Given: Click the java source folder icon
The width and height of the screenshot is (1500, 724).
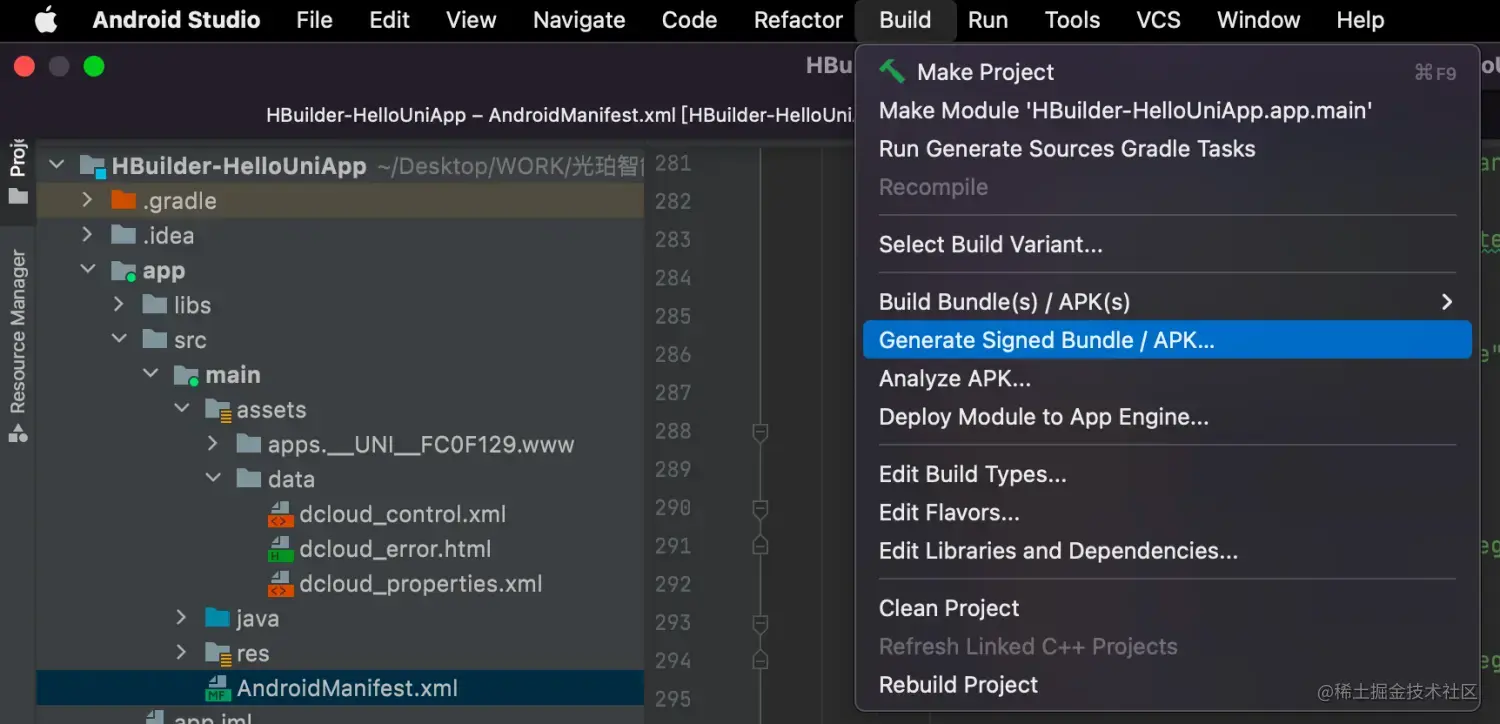Looking at the screenshot, I should [x=218, y=619].
